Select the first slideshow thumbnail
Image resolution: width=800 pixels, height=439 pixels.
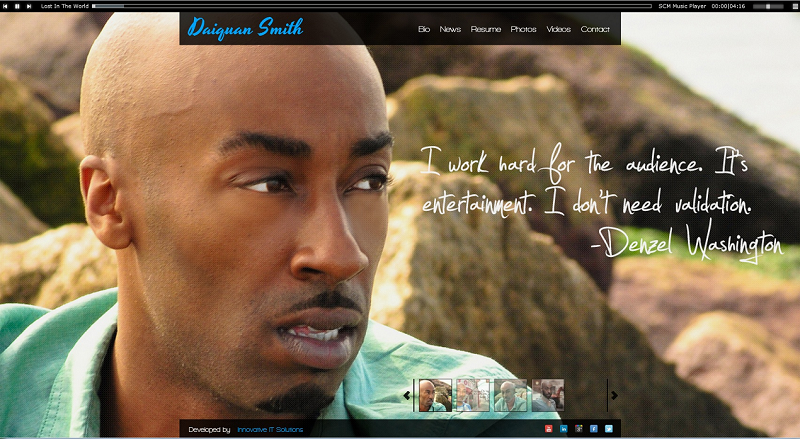(x=435, y=395)
